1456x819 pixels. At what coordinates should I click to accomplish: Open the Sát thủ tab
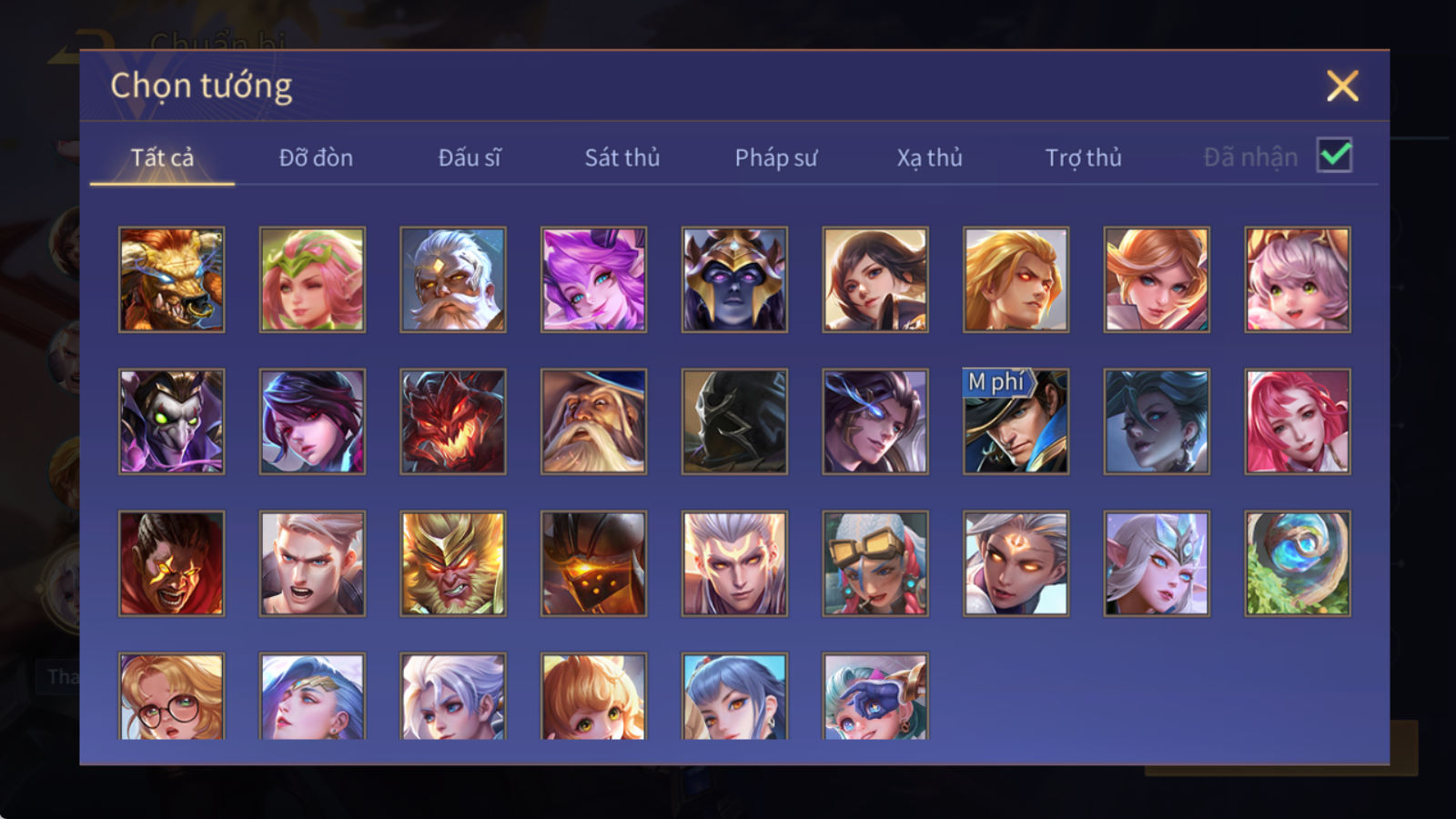click(x=622, y=157)
